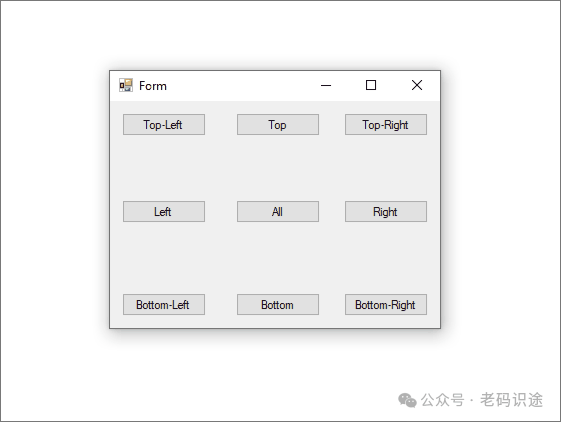Click the Bottom-Left button

[164, 305]
